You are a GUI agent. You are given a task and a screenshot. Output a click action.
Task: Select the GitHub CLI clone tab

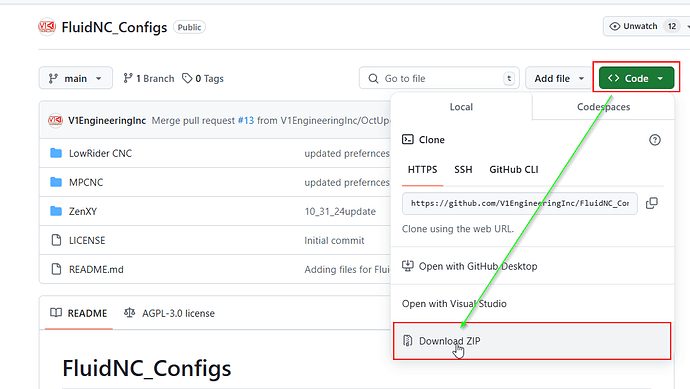(514, 169)
